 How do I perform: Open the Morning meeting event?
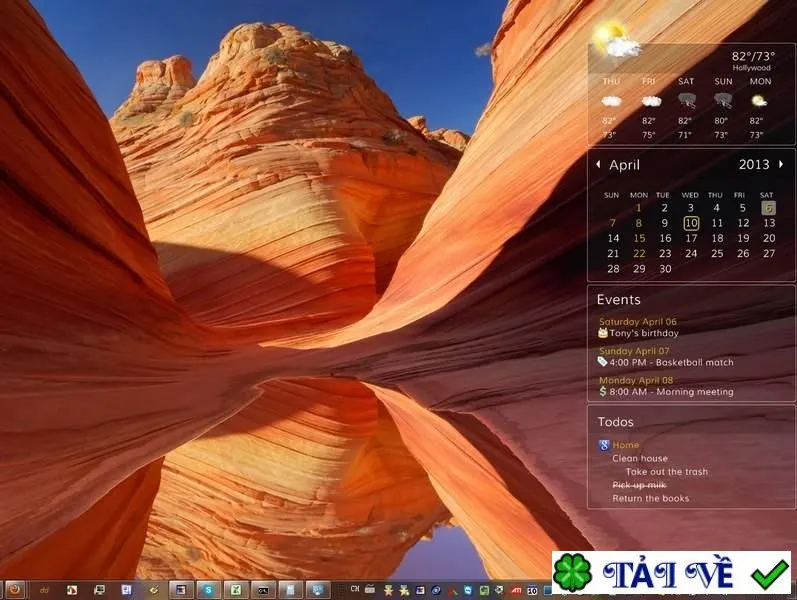pyautogui.click(x=671, y=392)
